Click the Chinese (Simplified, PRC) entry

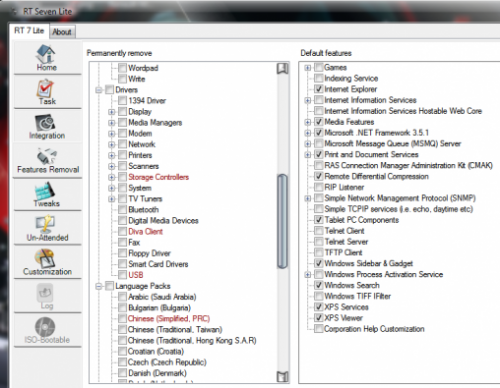(x=169, y=319)
